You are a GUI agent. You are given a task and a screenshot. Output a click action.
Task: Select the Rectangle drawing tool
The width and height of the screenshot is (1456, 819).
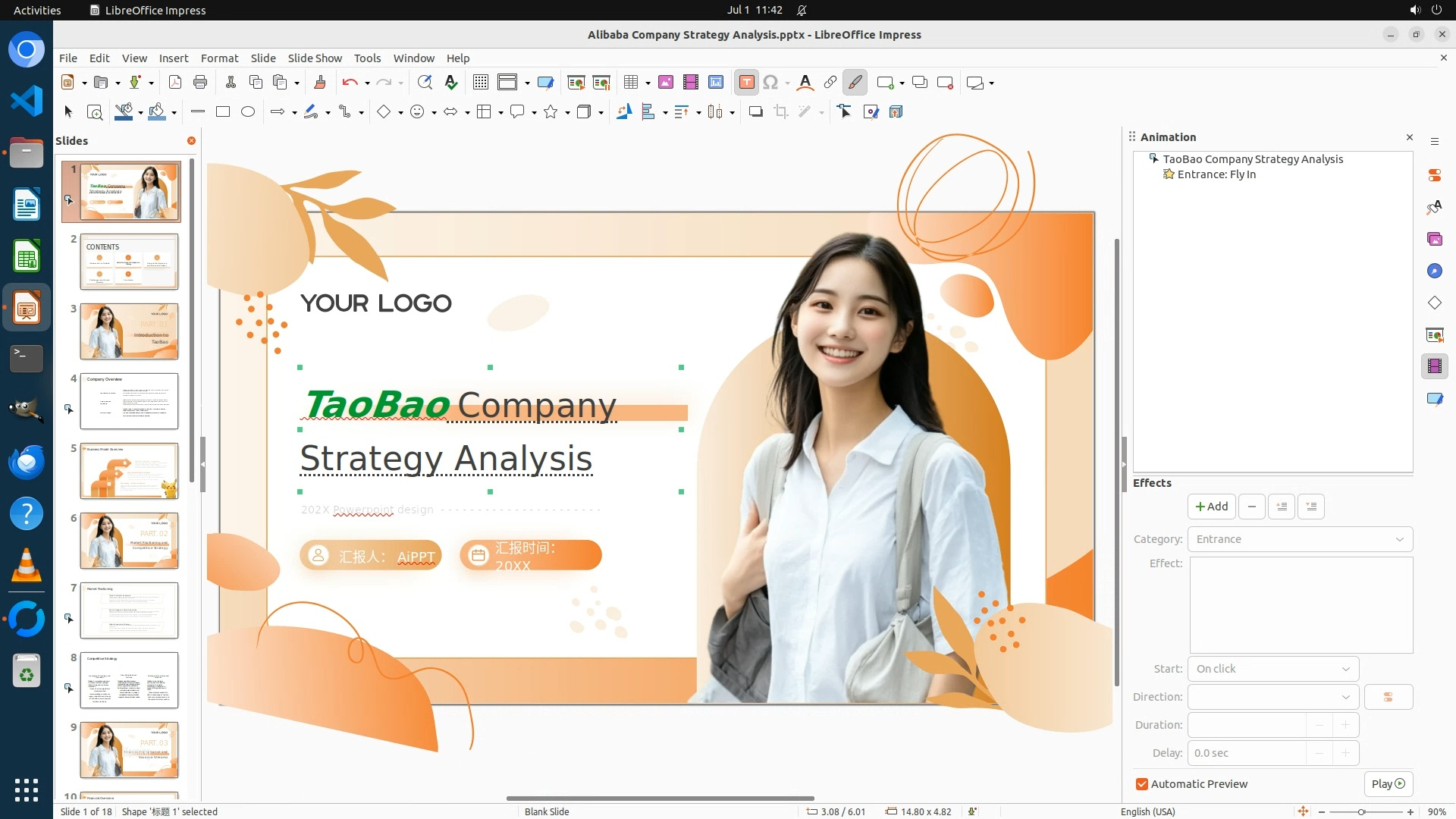pyautogui.click(x=223, y=112)
